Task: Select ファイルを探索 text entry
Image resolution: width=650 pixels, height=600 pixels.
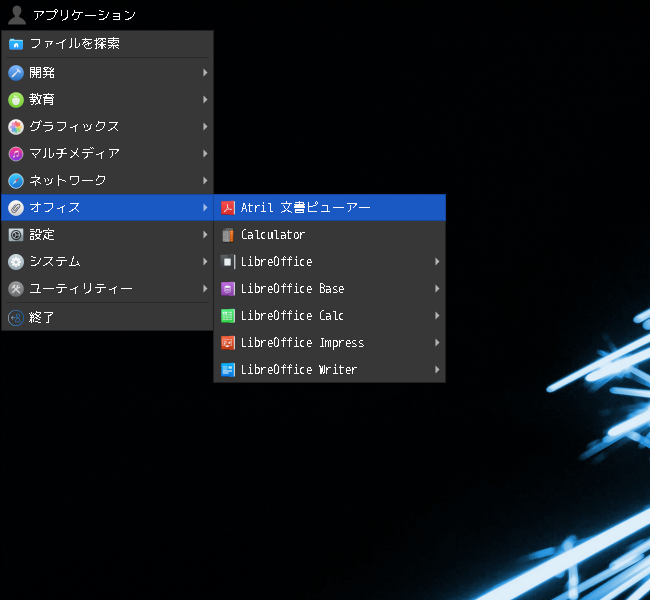Action: tap(75, 44)
